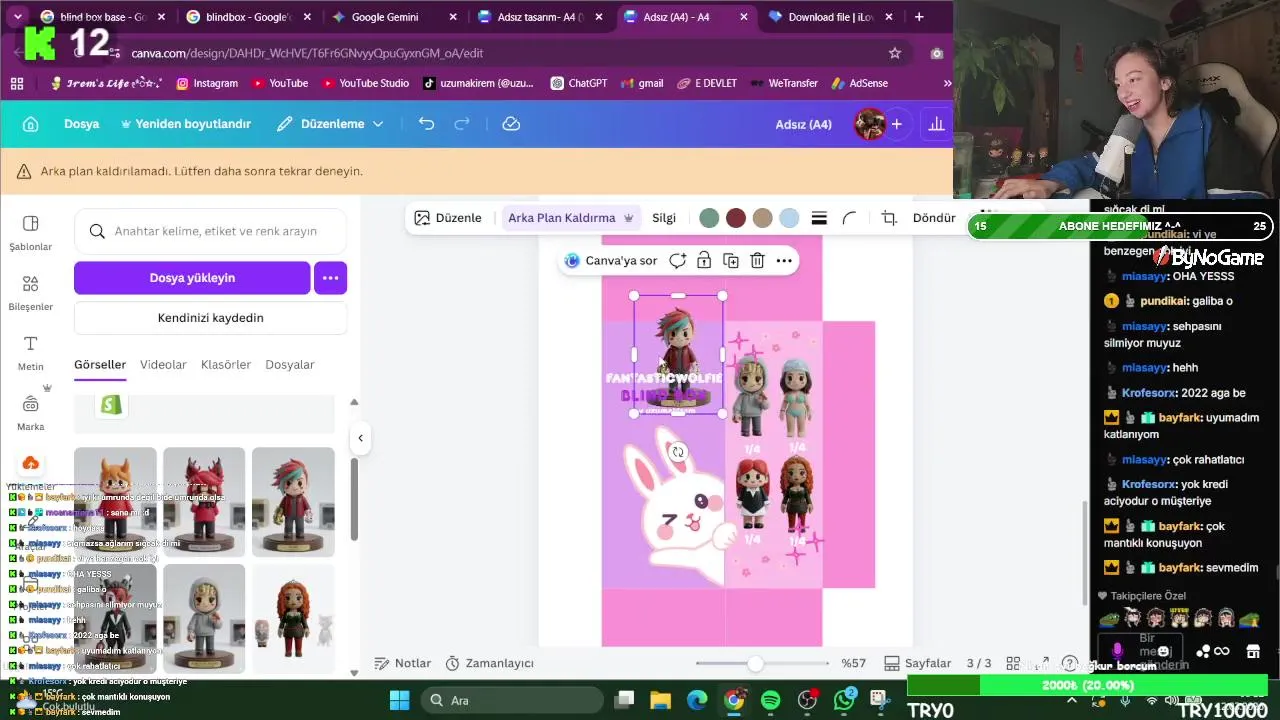This screenshot has height=720, width=1280.
Task: Check the cloud save status icon
Action: click(x=511, y=124)
